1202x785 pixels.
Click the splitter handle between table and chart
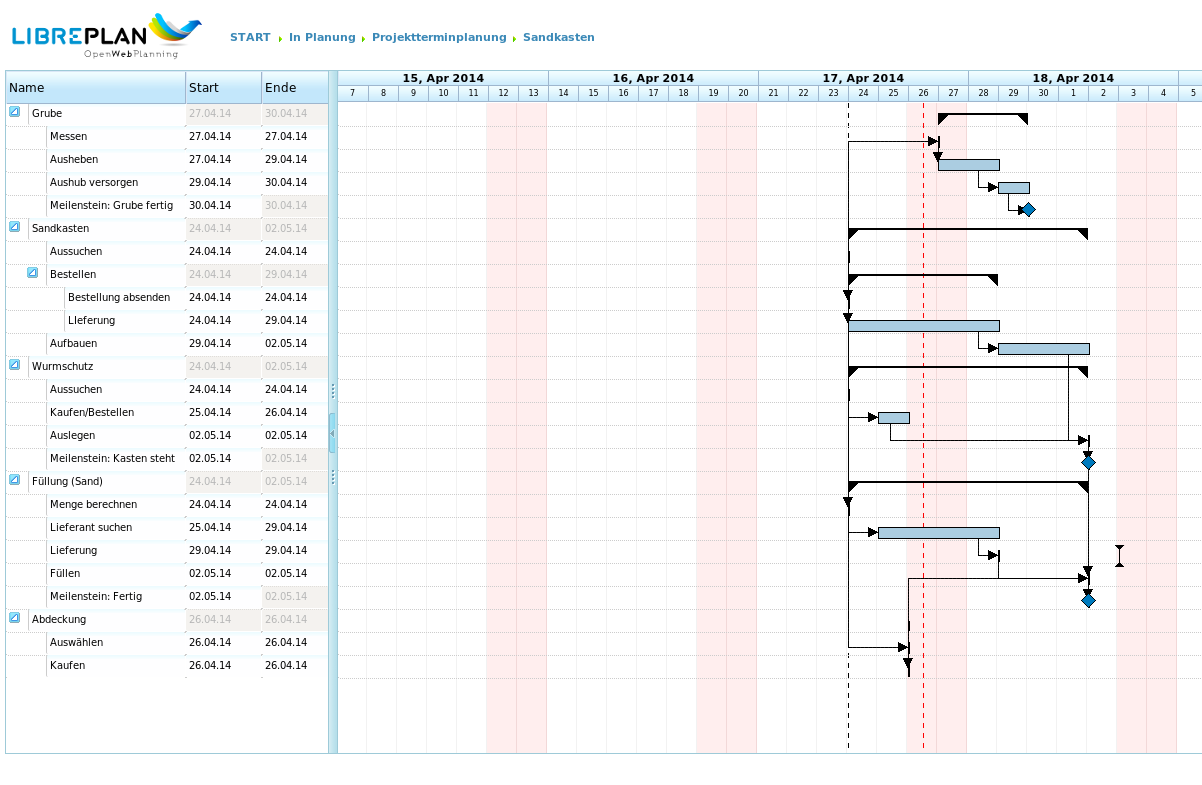(x=332, y=433)
